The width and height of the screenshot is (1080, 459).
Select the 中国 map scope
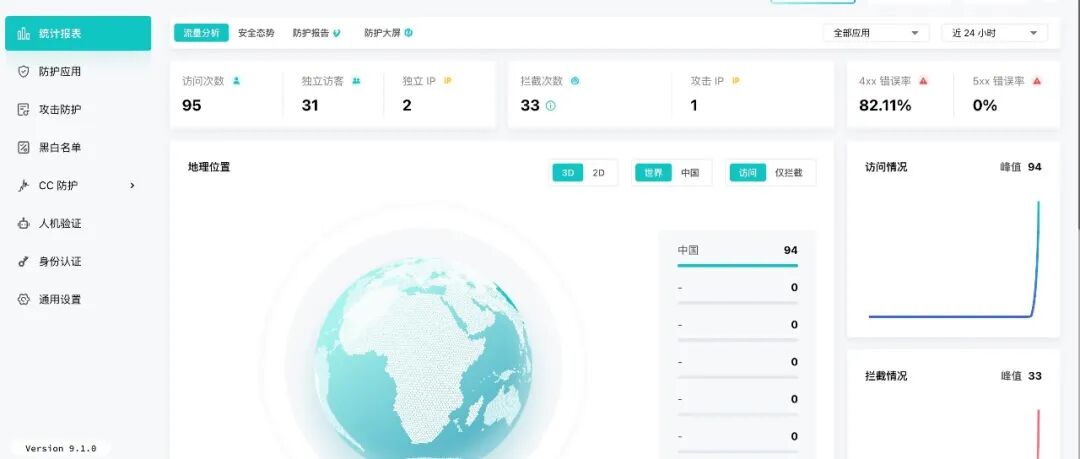click(690, 173)
